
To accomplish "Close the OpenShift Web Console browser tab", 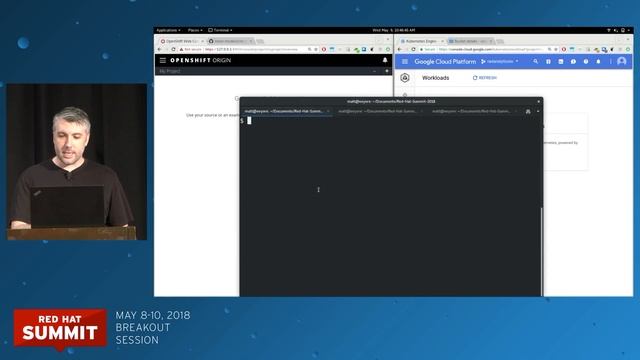I will click(202, 41).
